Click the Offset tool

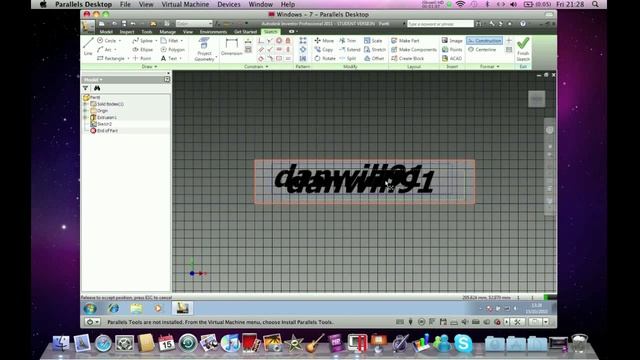[374, 58]
